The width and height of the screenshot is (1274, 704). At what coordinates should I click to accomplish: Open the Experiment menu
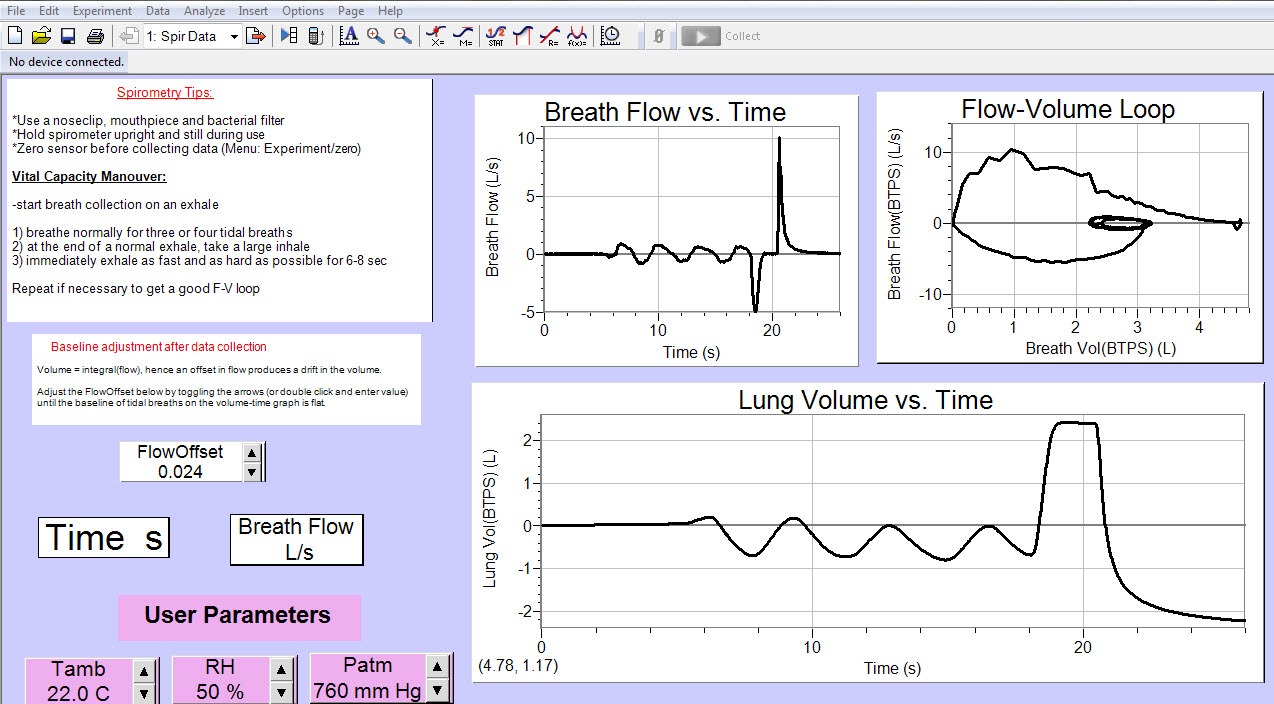(x=102, y=11)
